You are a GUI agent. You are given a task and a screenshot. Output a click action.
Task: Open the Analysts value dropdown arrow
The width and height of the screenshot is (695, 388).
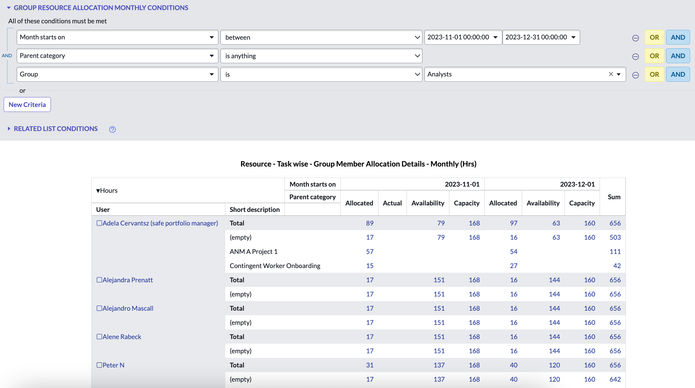coord(619,74)
